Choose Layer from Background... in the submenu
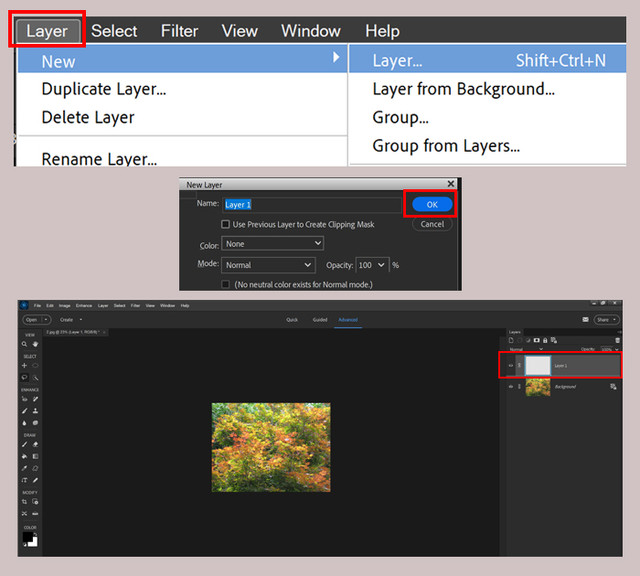This screenshot has height=576, width=640. tap(463, 89)
